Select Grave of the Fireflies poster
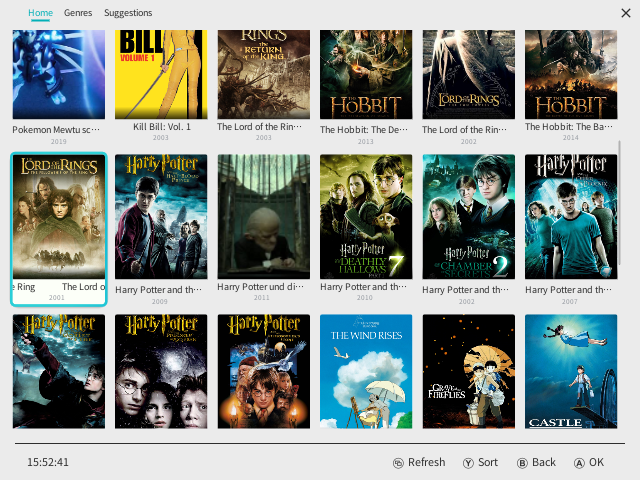 (469, 371)
